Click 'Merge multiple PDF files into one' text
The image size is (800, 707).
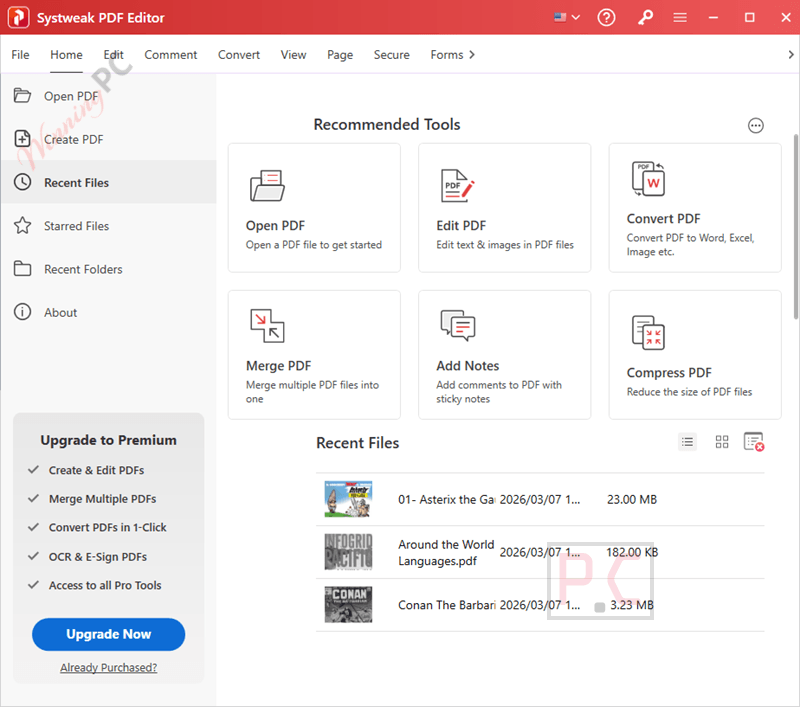pos(312,392)
